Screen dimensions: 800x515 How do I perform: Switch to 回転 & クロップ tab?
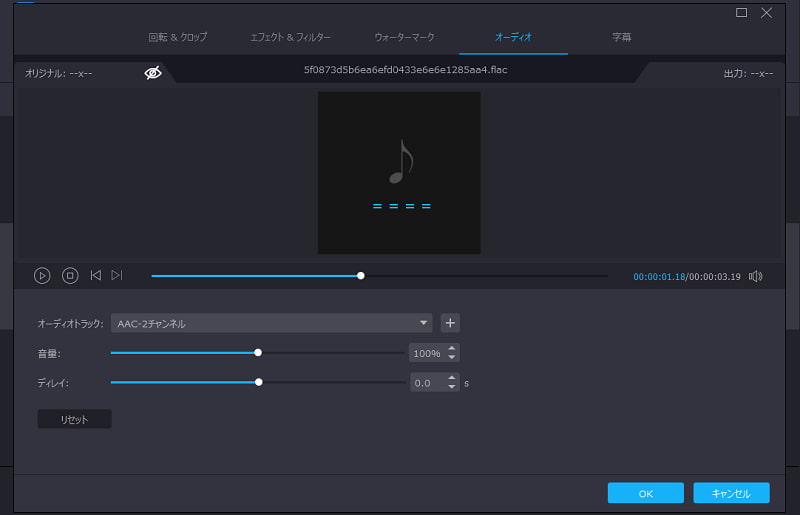click(x=178, y=37)
